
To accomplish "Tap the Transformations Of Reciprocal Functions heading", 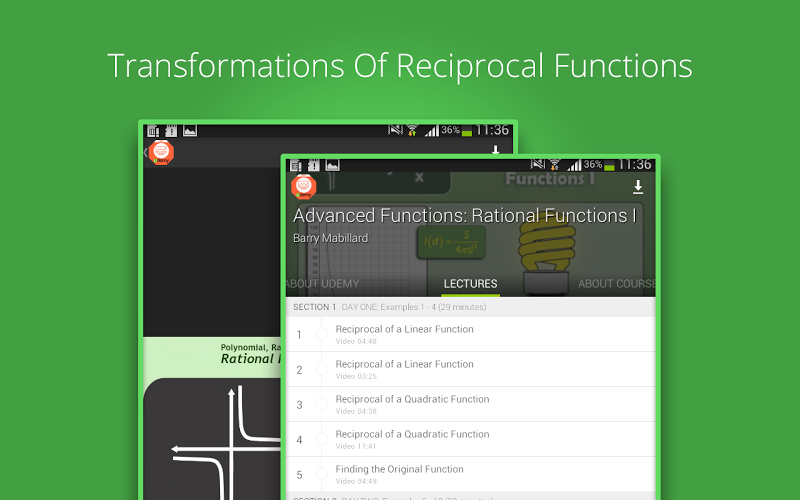I will click(400, 66).
